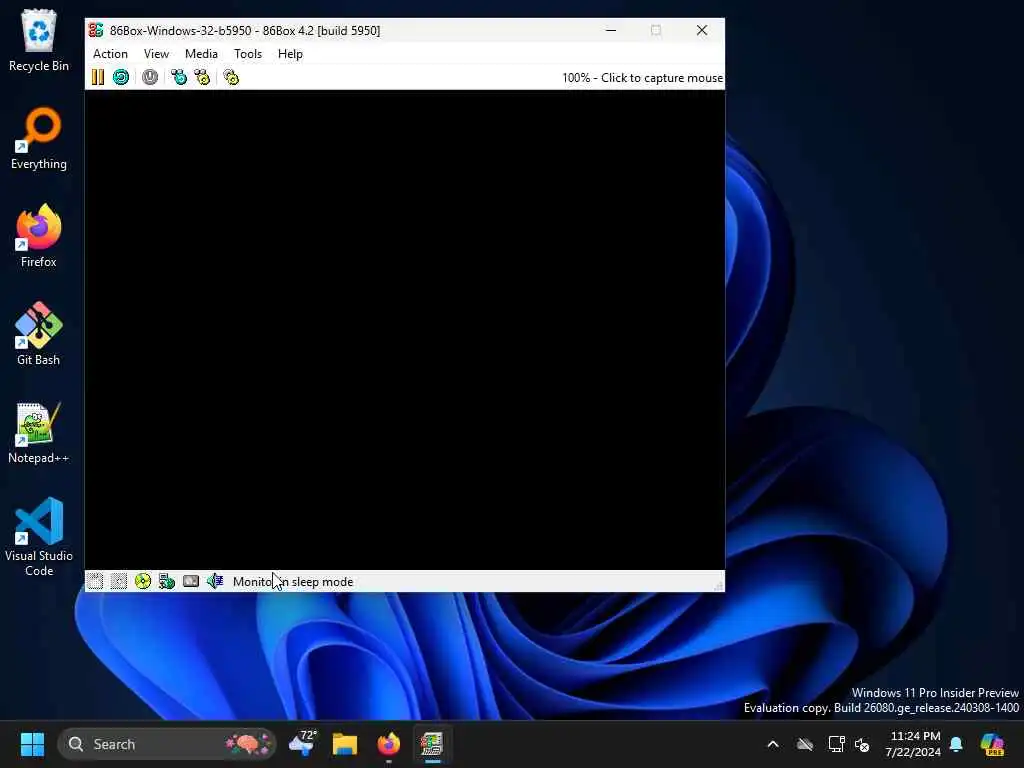The height and width of the screenshot is (768, 1024).
Task: Click the second floppy drive status icon
Action: [119, 581]
